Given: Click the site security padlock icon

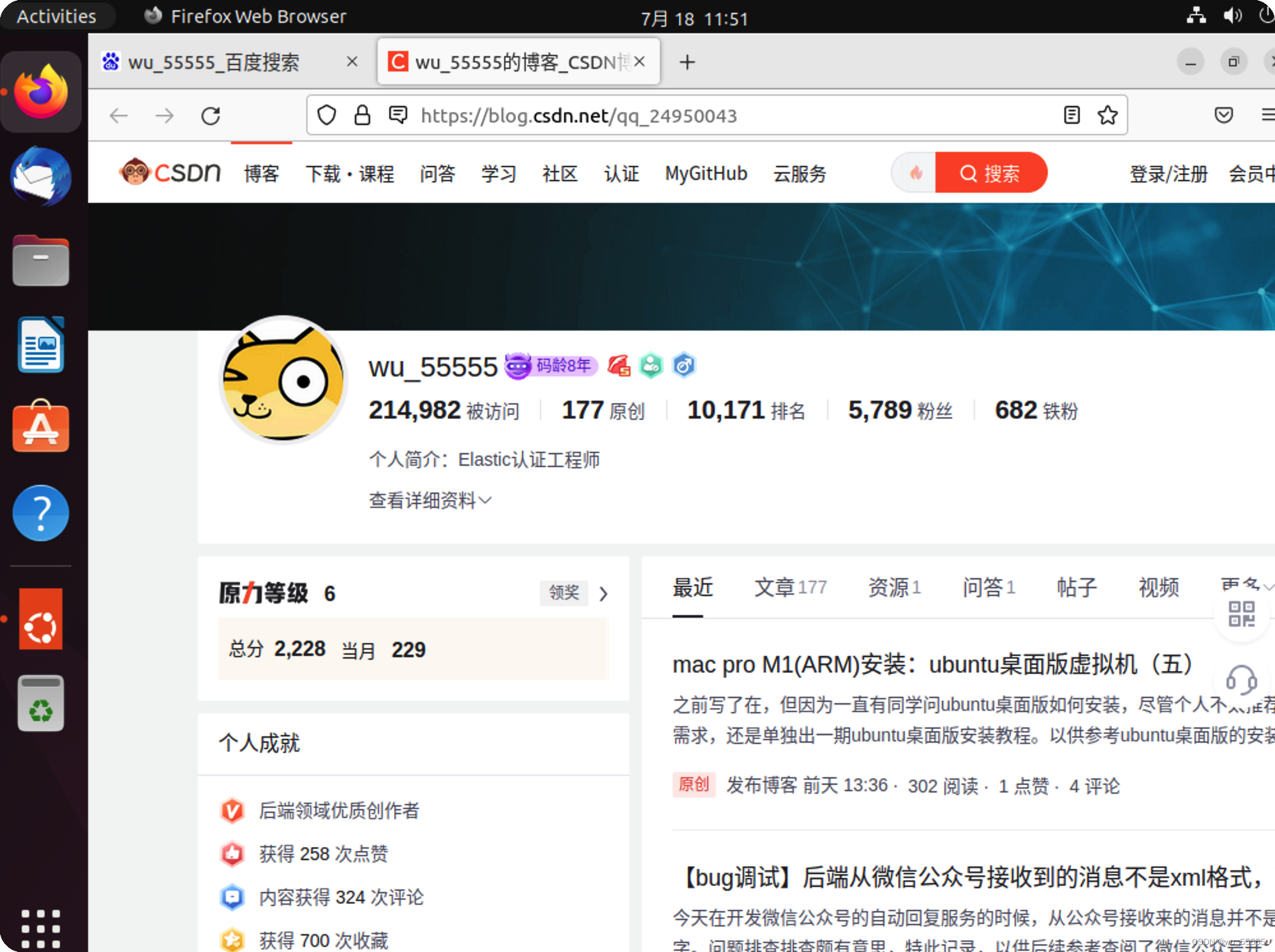Looking at the screenshot, I should [x=362, y=115].
